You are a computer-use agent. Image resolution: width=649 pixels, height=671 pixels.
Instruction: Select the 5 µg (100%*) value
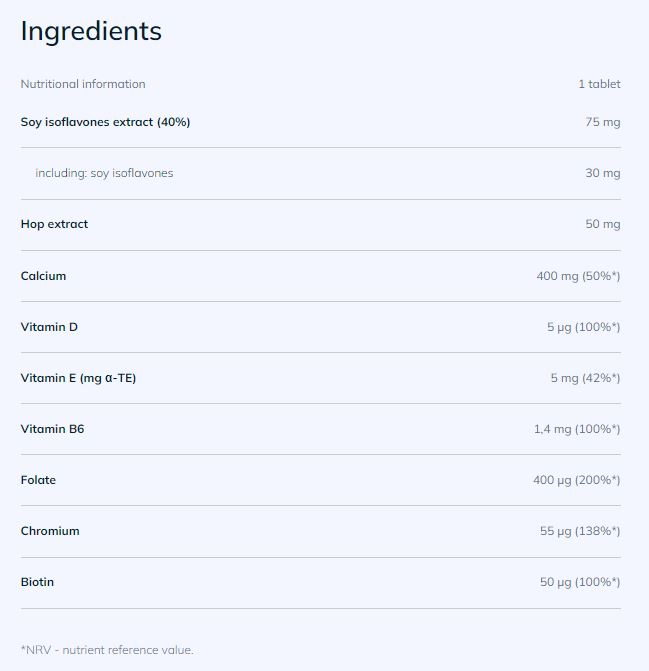click(x=583, y=327)
